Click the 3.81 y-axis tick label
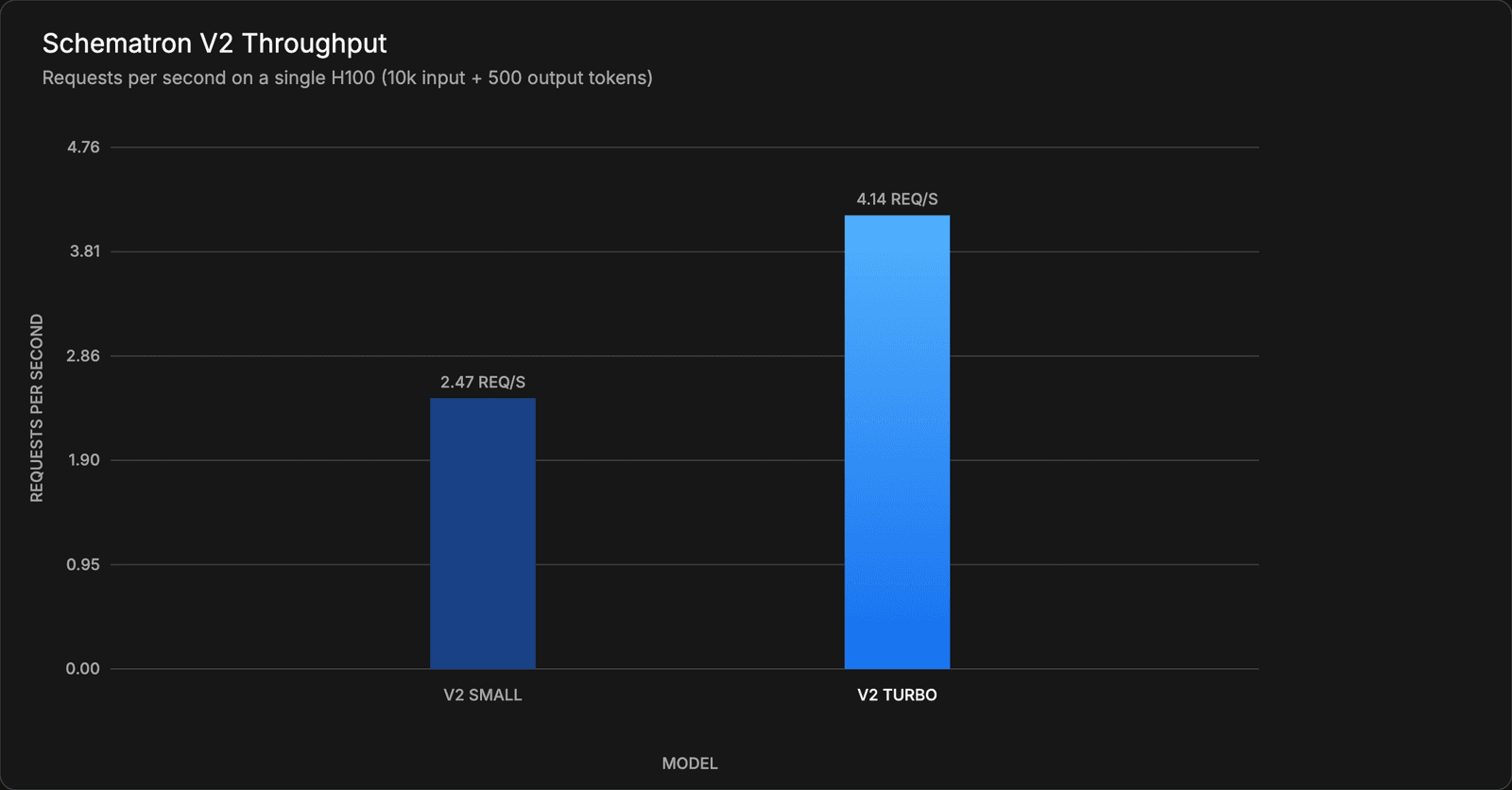Viewport: 1512px width, 790px height. coord(84,251)
